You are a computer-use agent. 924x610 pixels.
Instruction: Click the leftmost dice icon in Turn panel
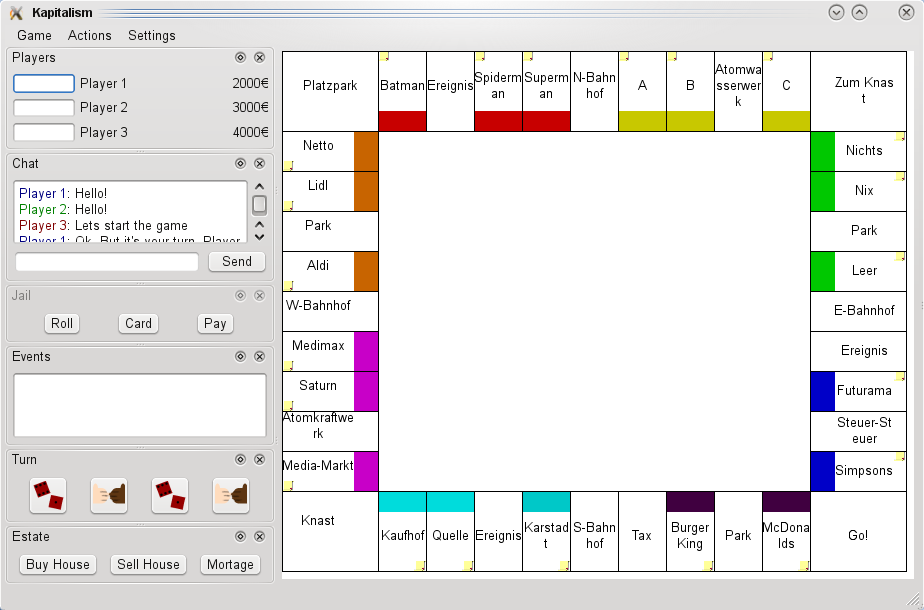click(48, 496)
